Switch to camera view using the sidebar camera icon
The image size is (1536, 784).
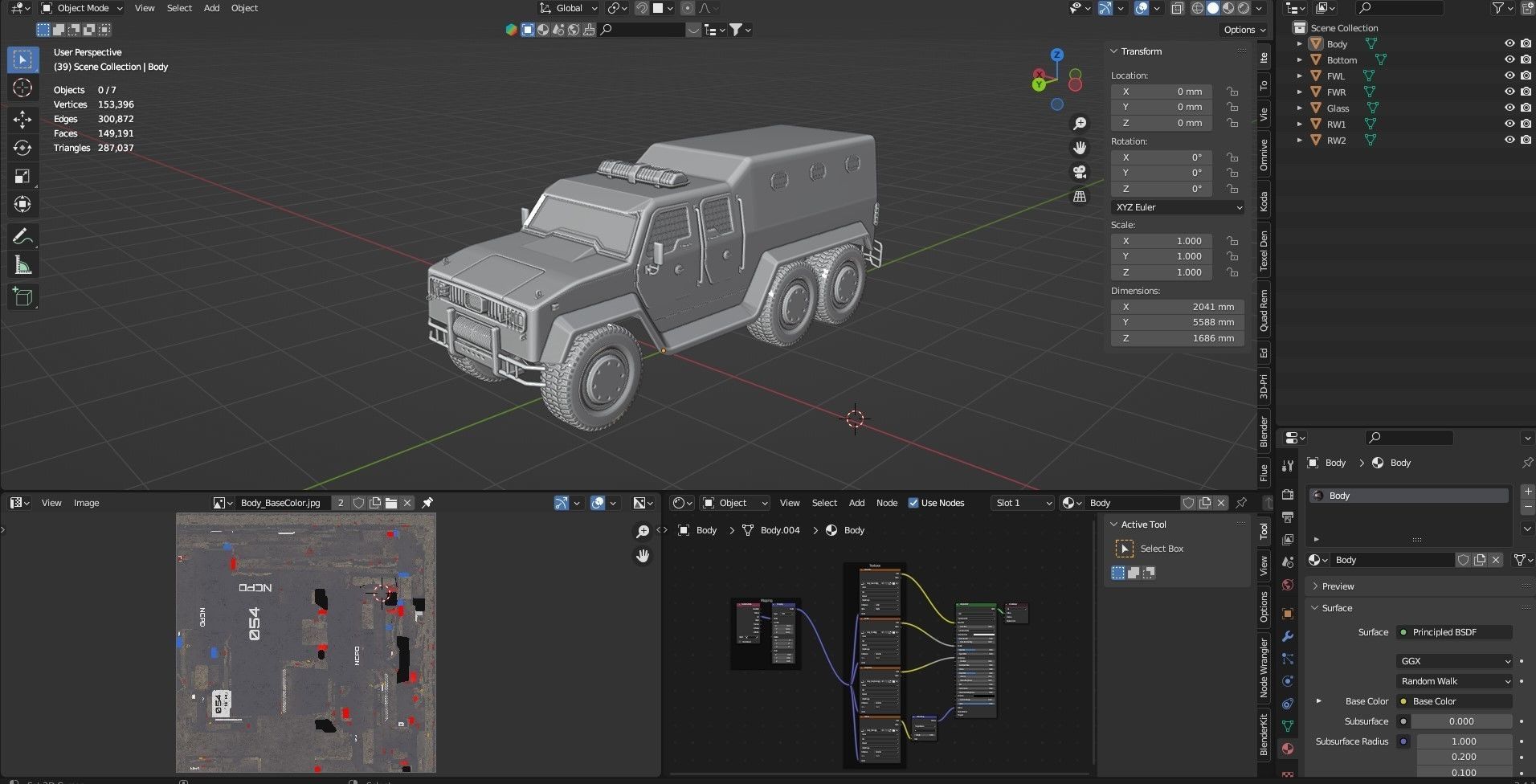click(x=1080, y=171)
